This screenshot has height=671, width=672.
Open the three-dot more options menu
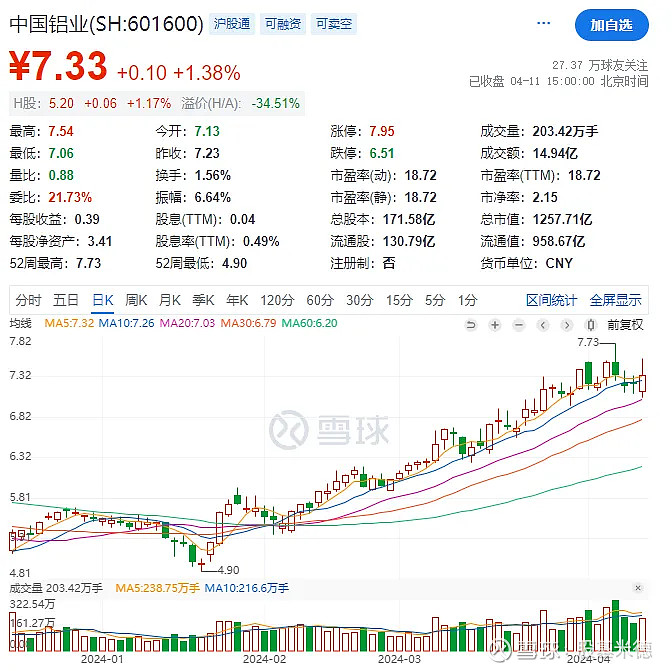click(x=543, y=23)
